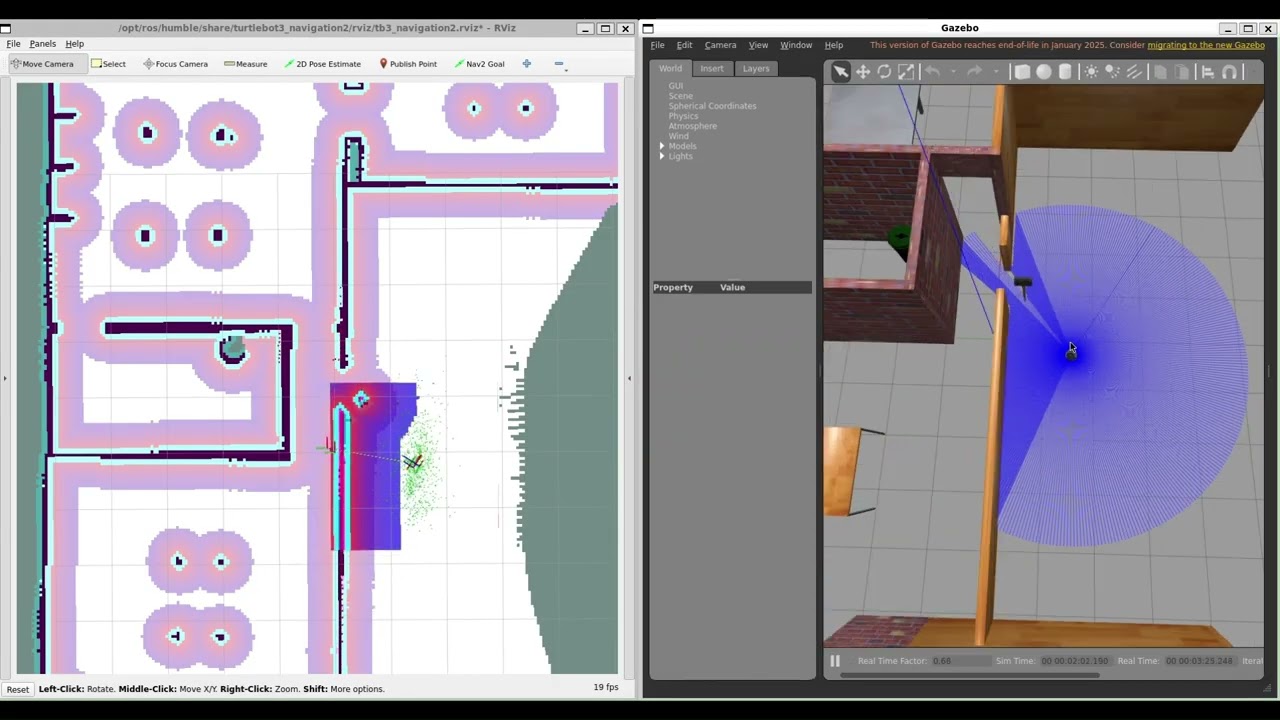Activate the Nav2 Goal tool
Screen dimensions: 1280x720
tap(479, 64)
